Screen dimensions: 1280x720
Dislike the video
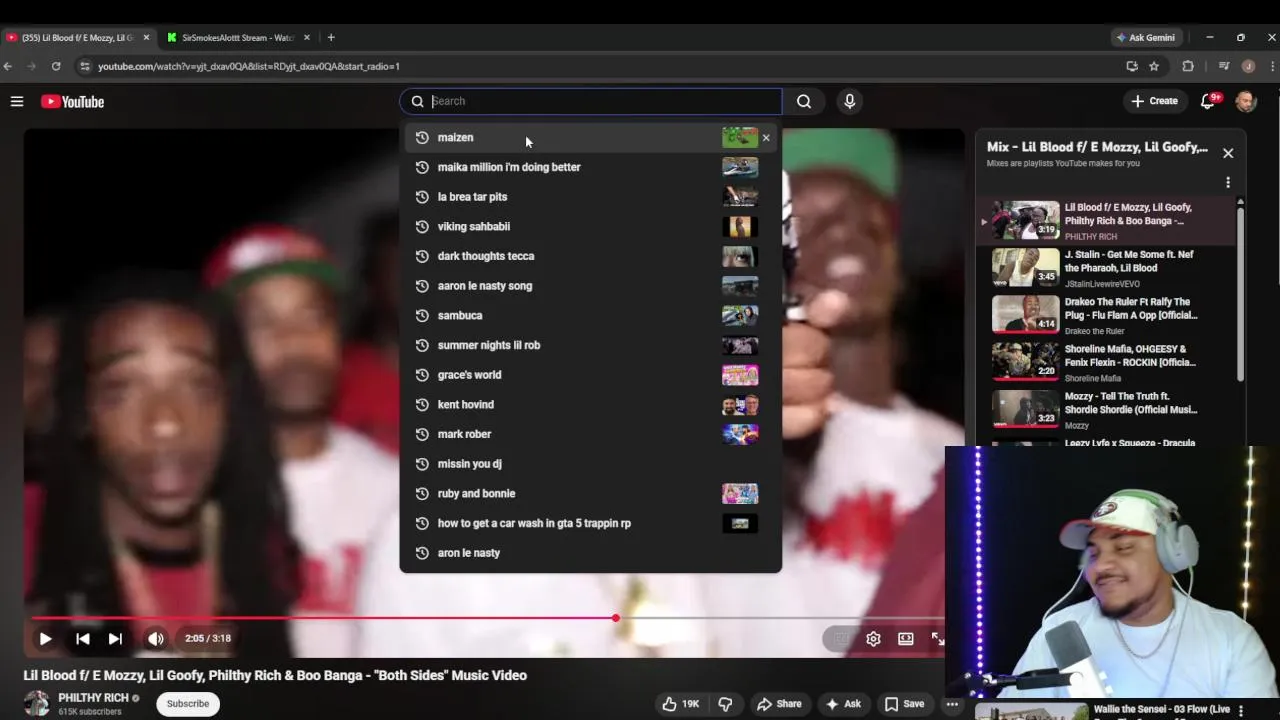point(725,704)
